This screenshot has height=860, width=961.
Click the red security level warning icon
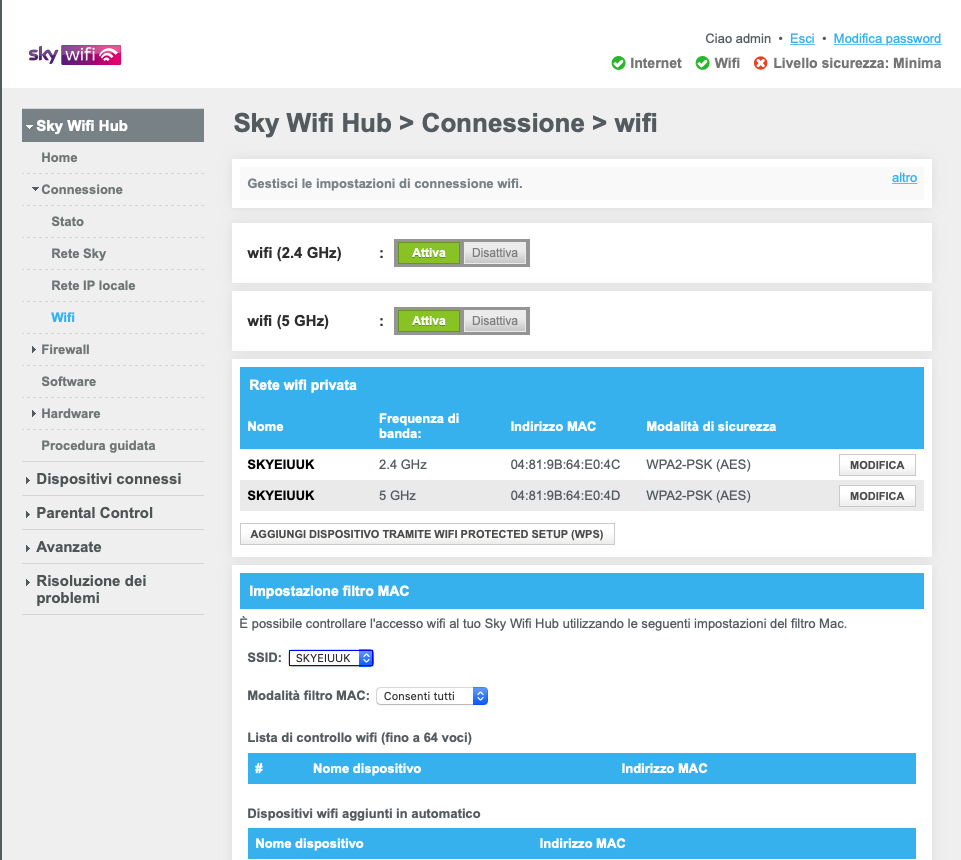(761, 64)
